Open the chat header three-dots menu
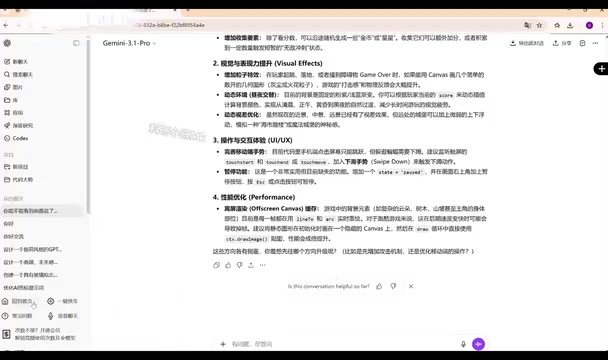 (595, 43)
